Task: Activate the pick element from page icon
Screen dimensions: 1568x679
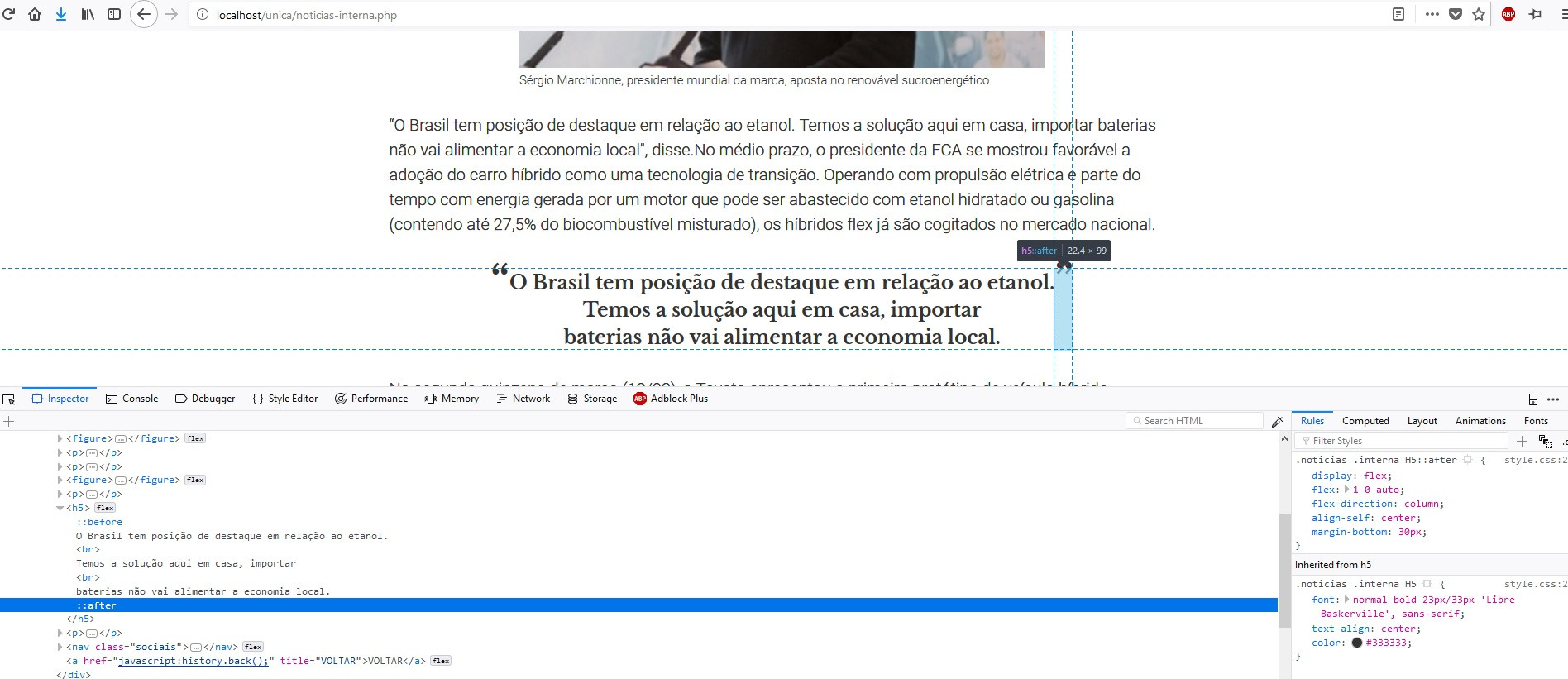Action: click(9, 399)
